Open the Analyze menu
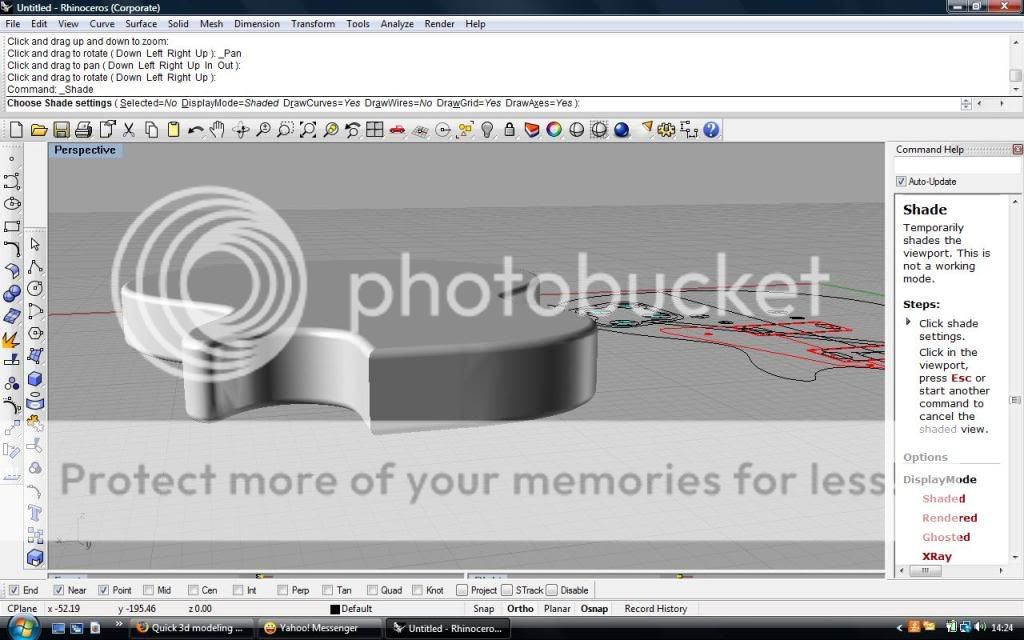The width and height of the screenshot is (1024, 640). click(x=396, y=24)
